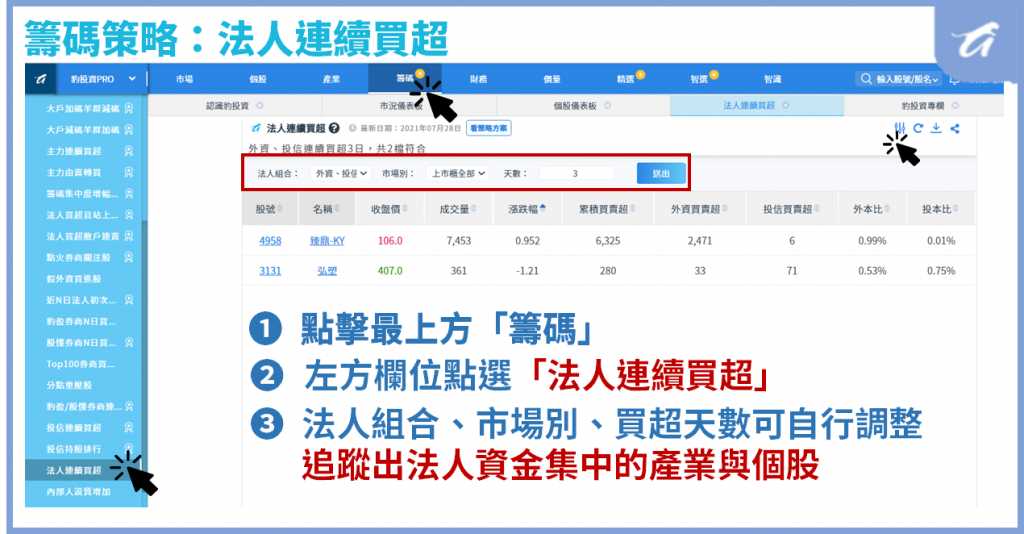Open the 價量 menu
1024x534 pixels.
click(552, 79)
